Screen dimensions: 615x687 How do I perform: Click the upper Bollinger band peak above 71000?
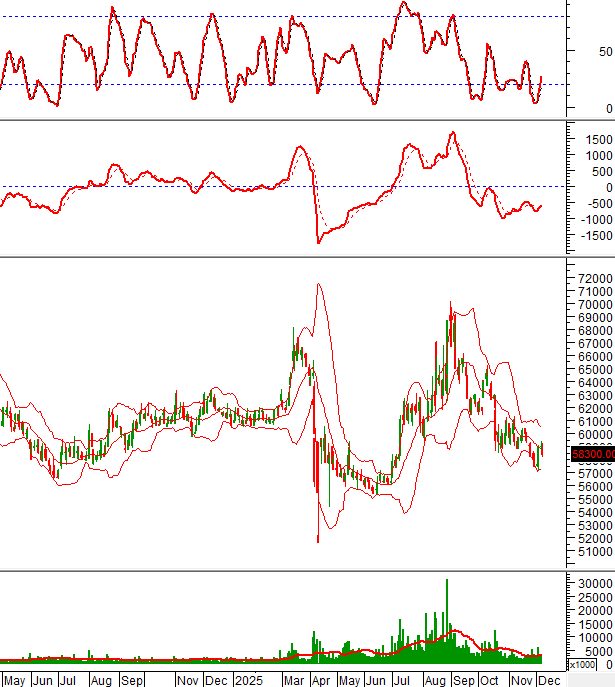tap(319, 284)
